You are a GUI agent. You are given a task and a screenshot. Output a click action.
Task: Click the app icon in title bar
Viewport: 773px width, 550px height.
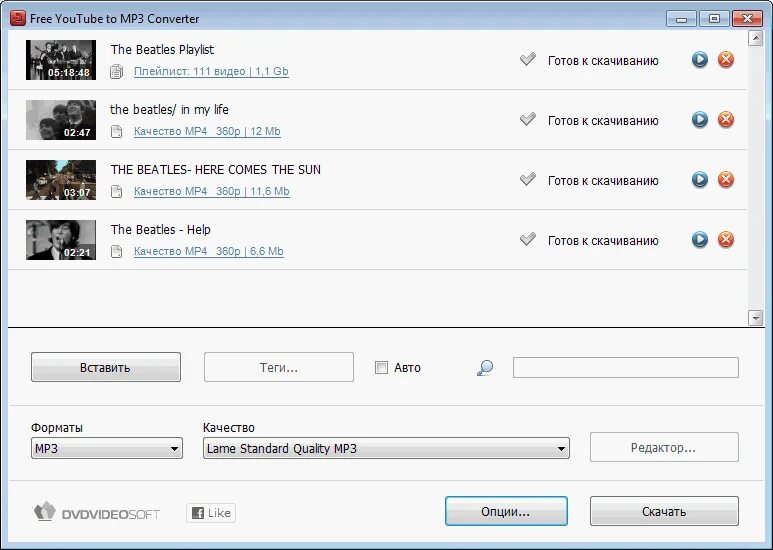tap(18, 18)
